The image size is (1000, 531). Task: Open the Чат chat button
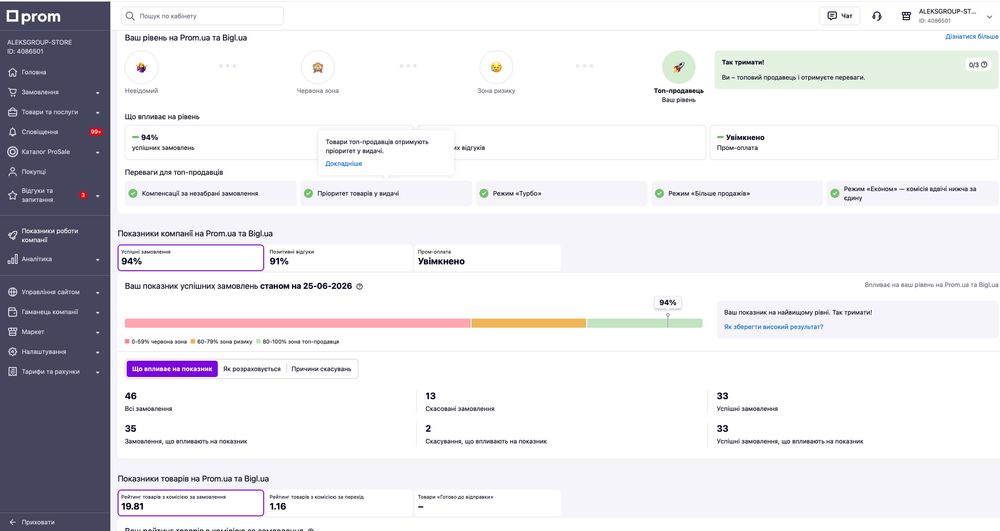[839, 16]
